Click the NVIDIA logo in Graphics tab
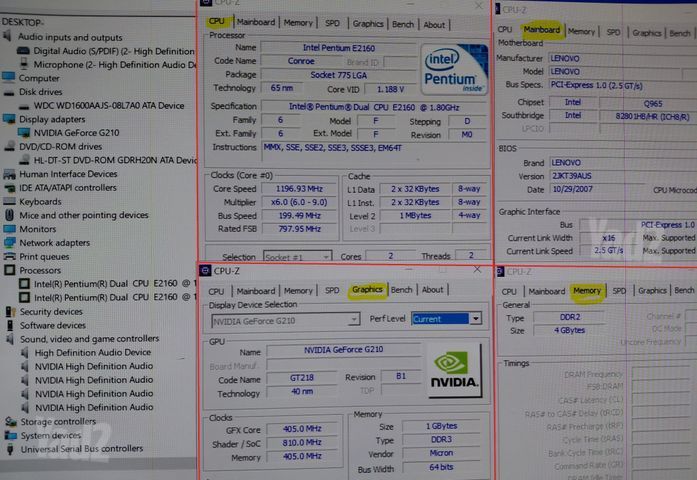697x480 pixels. click(x=454, y=371)
